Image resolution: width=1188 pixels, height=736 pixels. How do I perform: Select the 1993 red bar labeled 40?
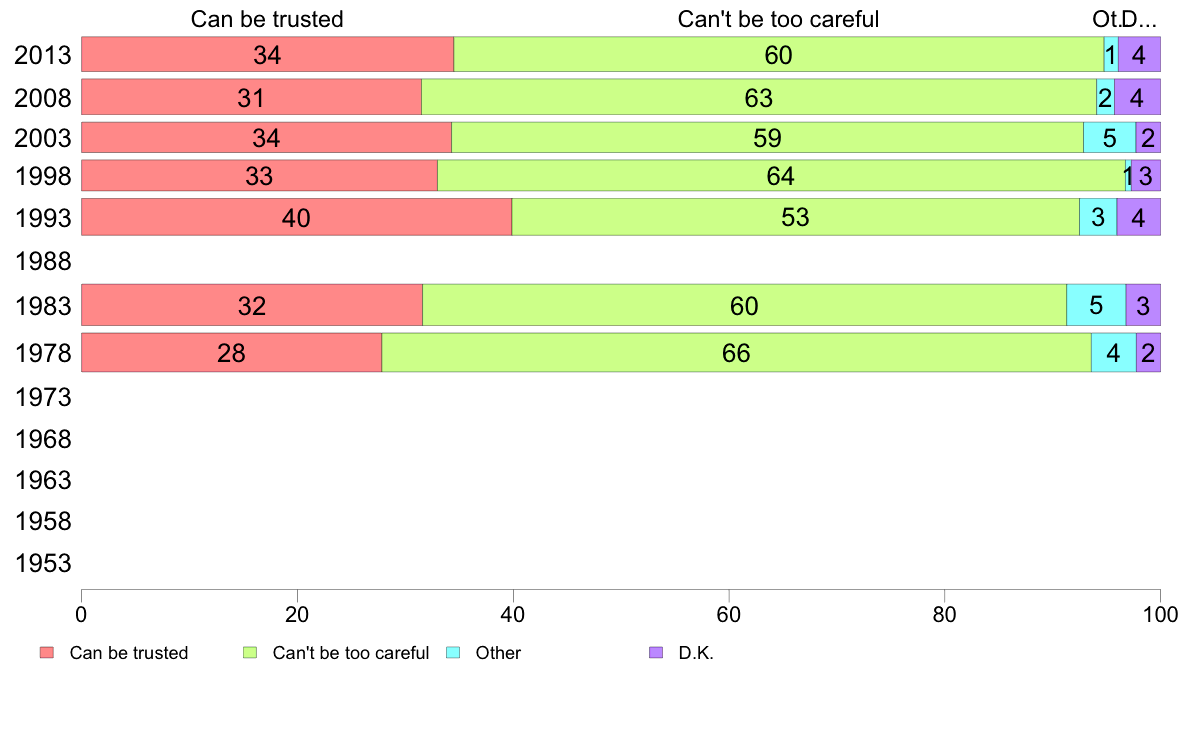point(296,217)
